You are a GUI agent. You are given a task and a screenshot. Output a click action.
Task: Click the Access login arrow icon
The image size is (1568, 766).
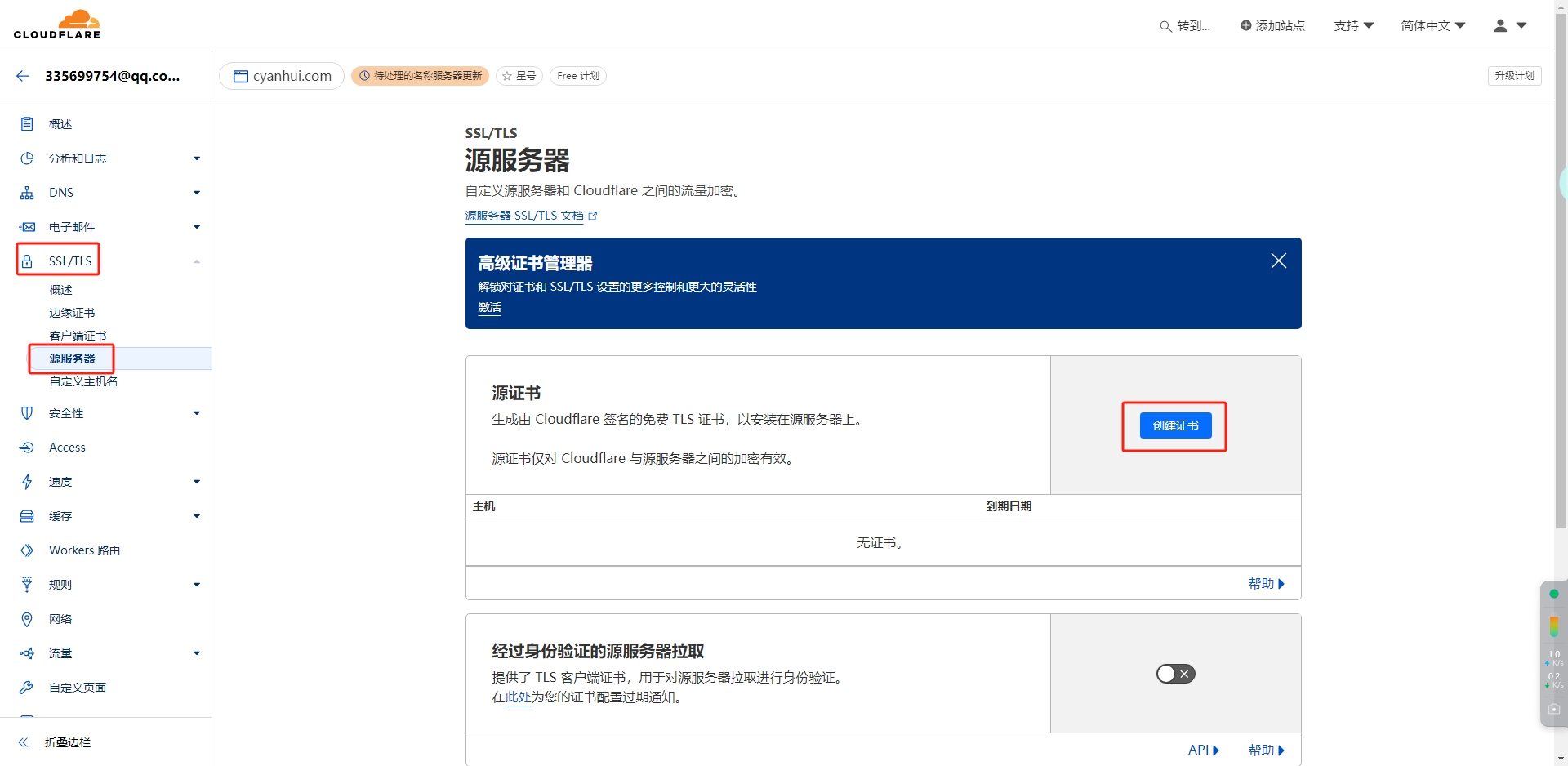[x=27, y=448]
